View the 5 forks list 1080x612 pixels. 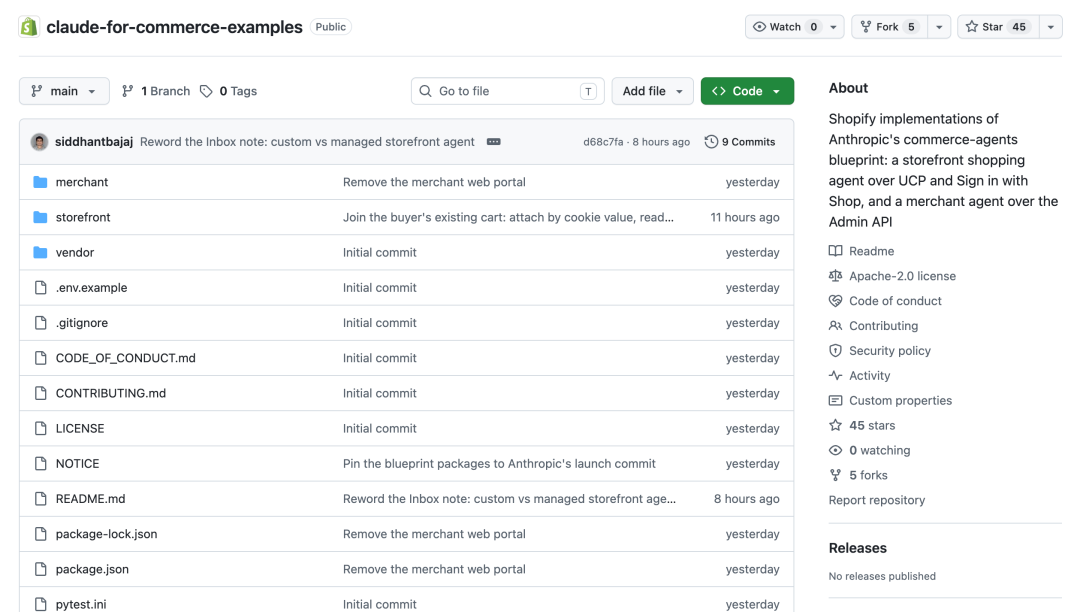click(868, 474)
